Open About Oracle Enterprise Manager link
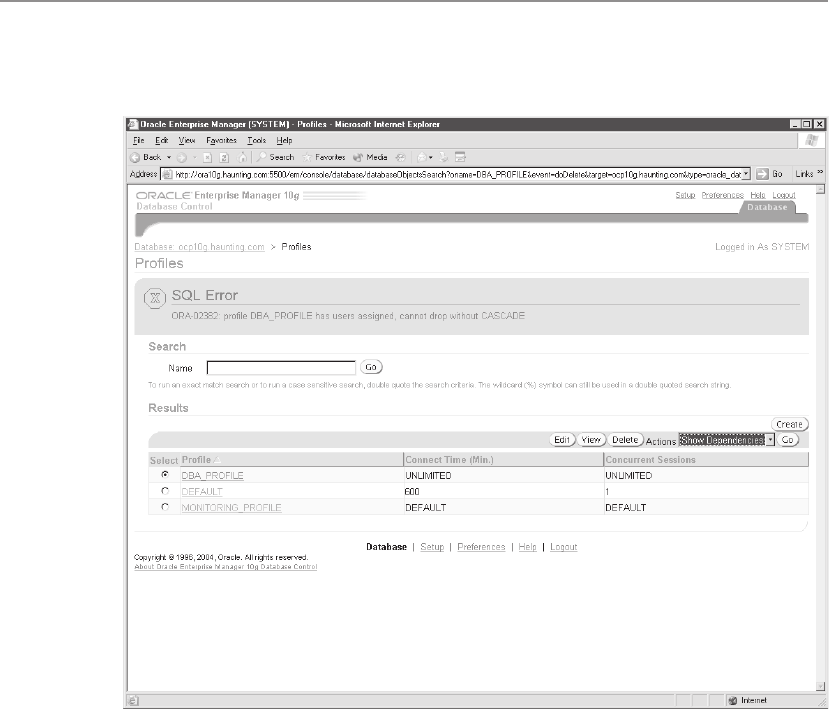The width and height of the screenshot is (829, 709). (x=226, y=566)
